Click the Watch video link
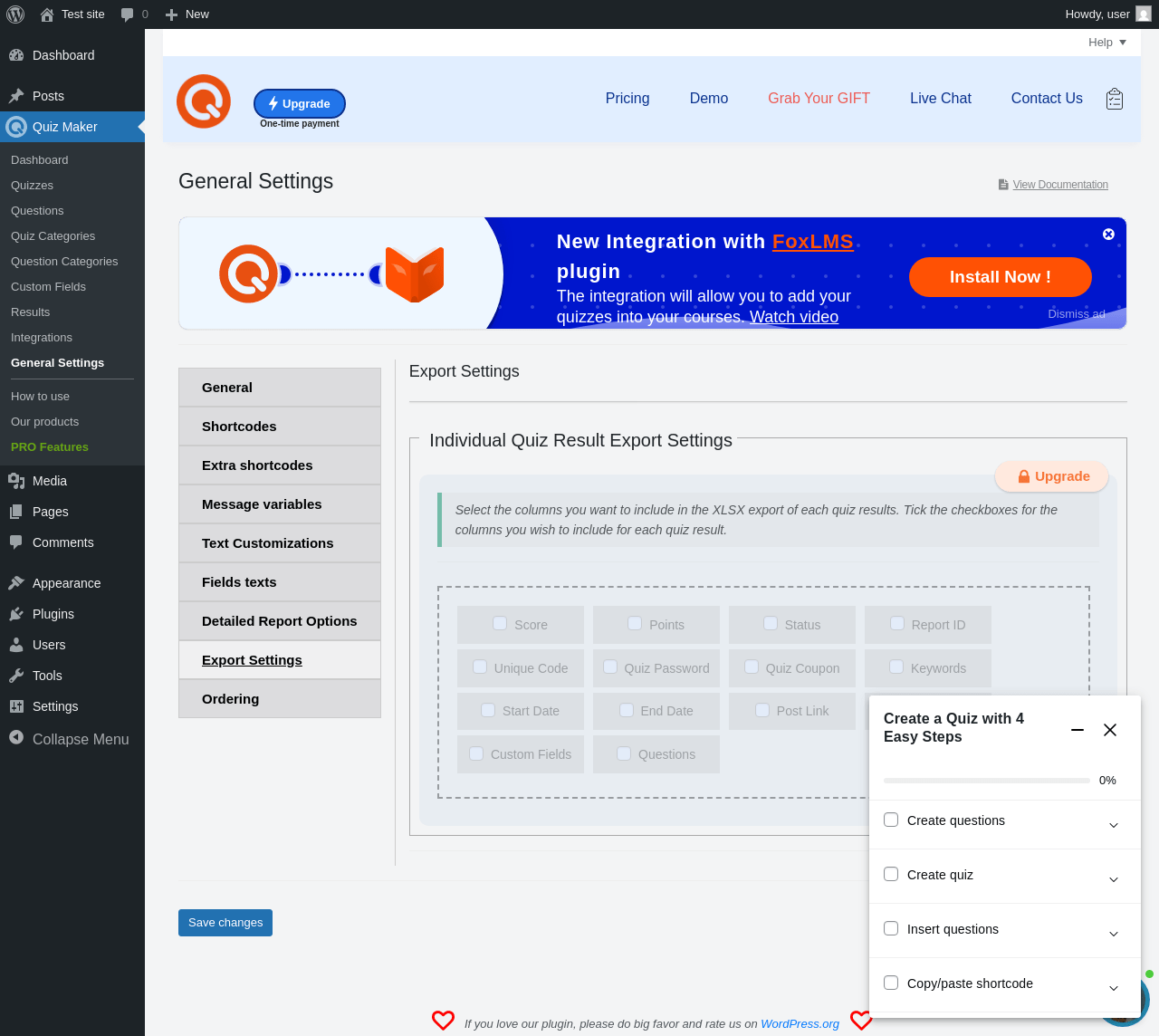This screenshot has height=1036, width=1159. tap(794, 317)
